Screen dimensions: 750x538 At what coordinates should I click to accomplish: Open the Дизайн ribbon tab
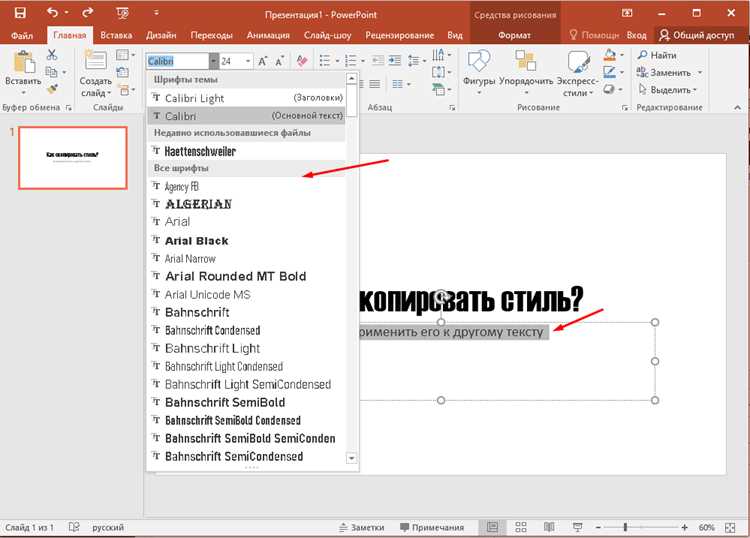click(x=161, y=35)
